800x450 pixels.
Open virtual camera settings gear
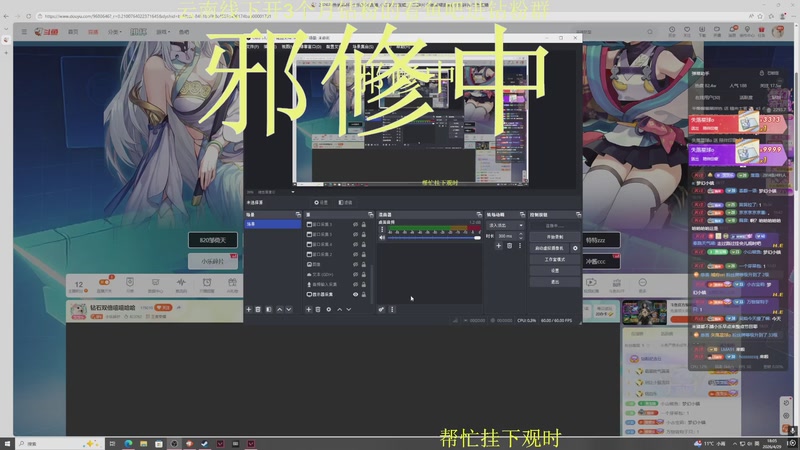[575, 248]
